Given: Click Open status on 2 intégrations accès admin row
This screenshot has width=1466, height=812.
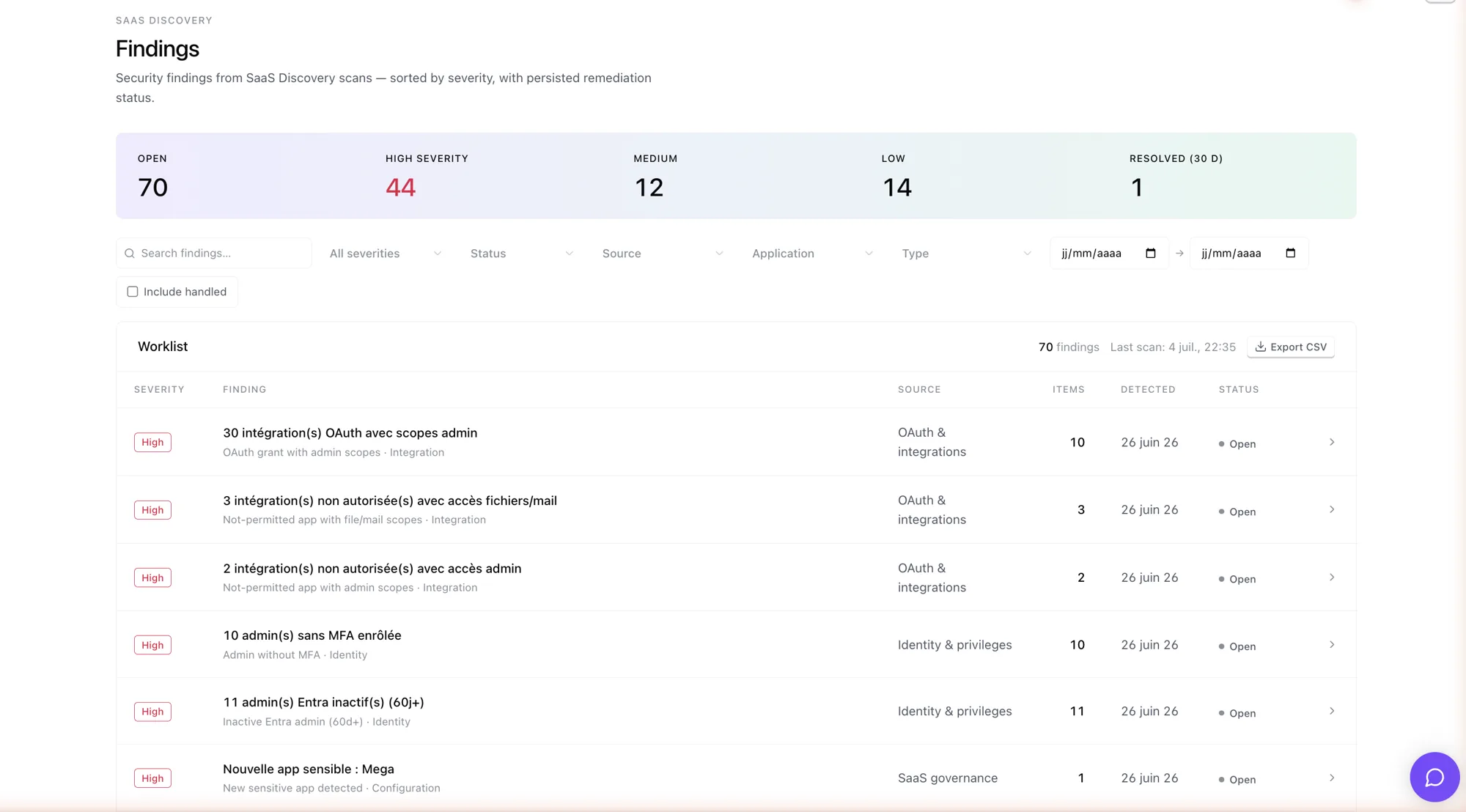Looking at the screenshot, I should click(x=1237, y=579).
